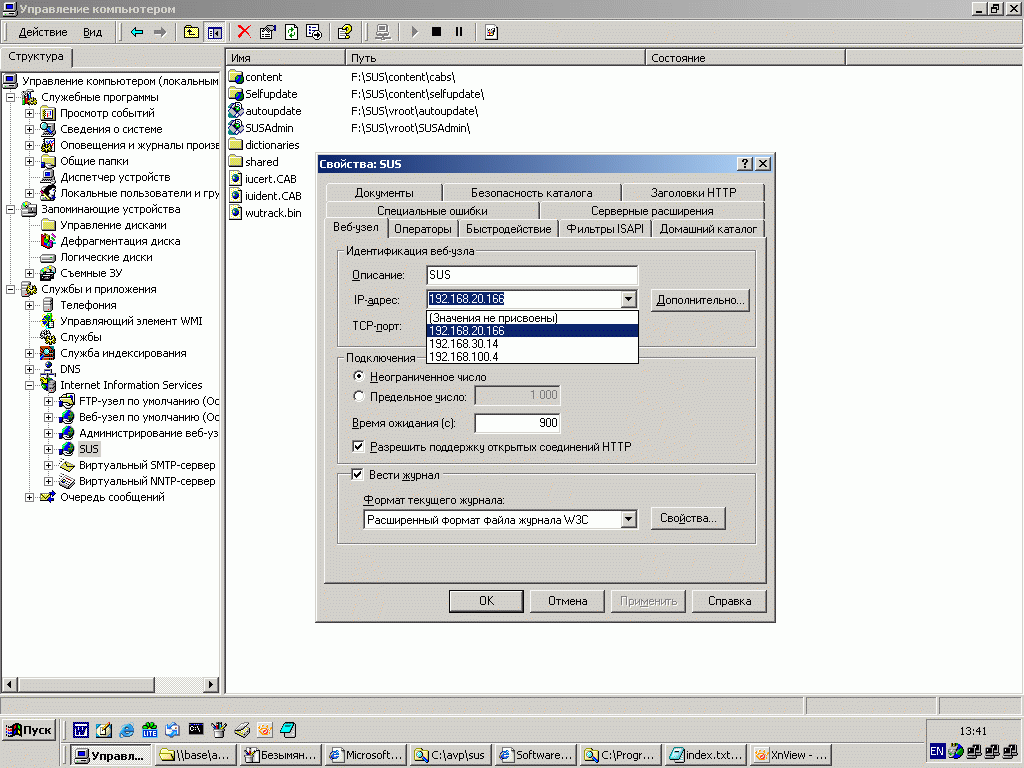Screen dimensions: 1024x768
Task: Switch to the Быстродействие tab
Action: click(508, 229)
